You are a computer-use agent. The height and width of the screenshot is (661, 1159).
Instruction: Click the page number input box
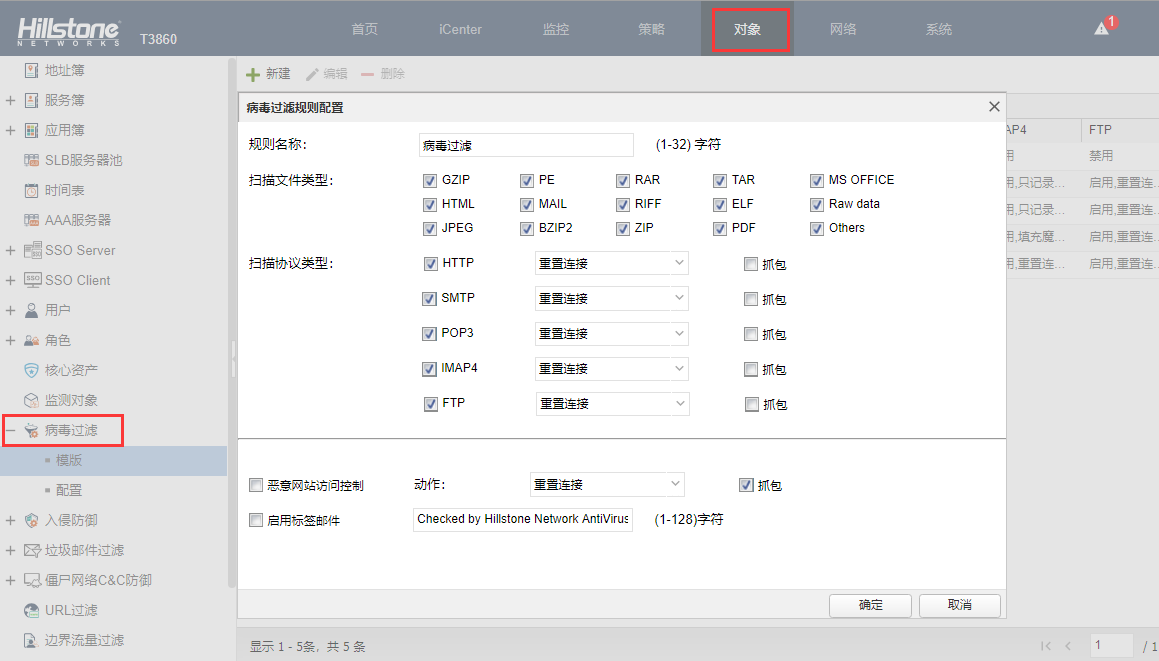click(1111, 645)
